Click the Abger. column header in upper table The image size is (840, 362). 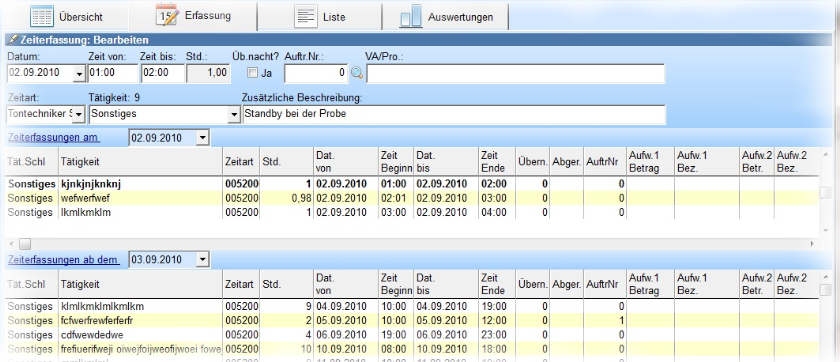567,161
